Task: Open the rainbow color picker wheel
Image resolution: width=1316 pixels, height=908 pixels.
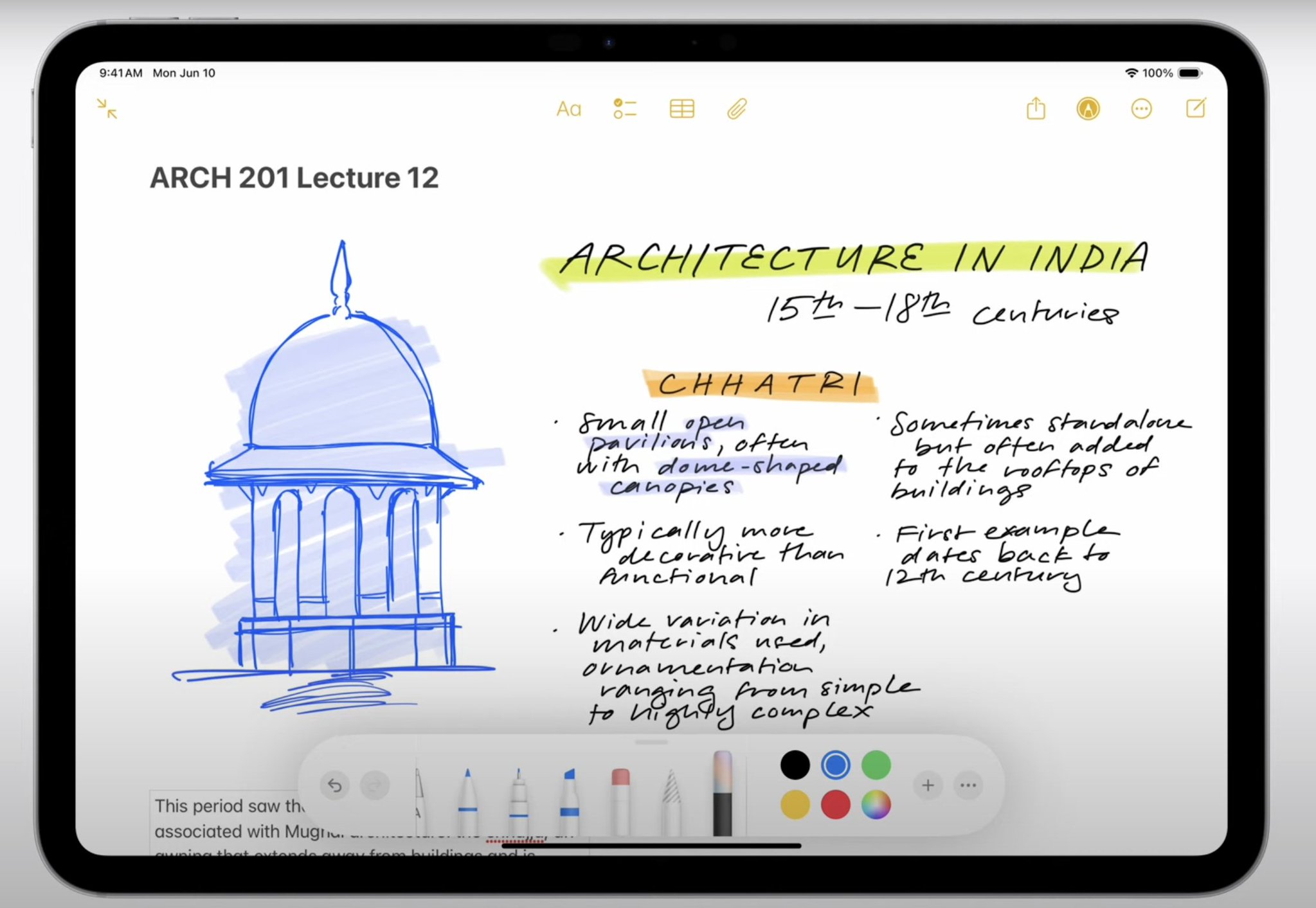Action: (x=876, y=805)
